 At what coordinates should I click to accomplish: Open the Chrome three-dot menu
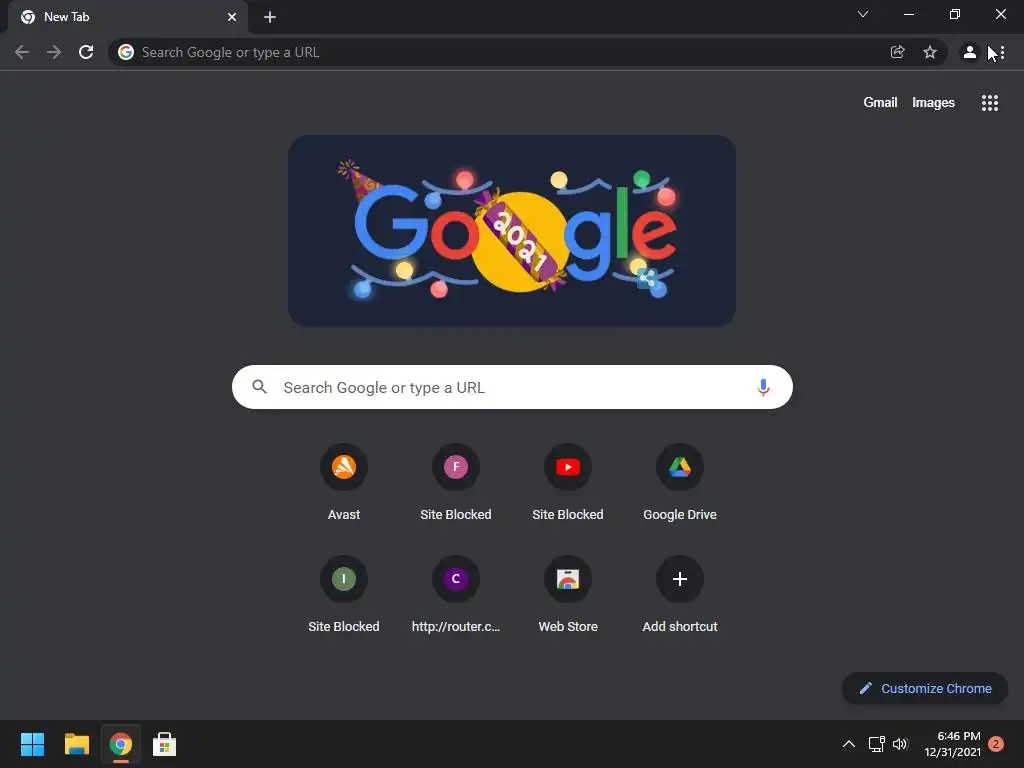1002,52
